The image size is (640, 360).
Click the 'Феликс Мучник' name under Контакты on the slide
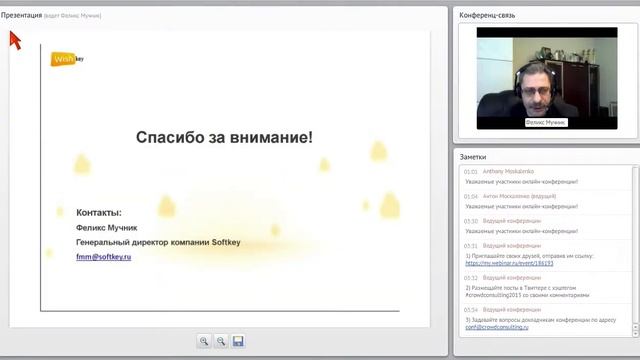coord(107,228)
